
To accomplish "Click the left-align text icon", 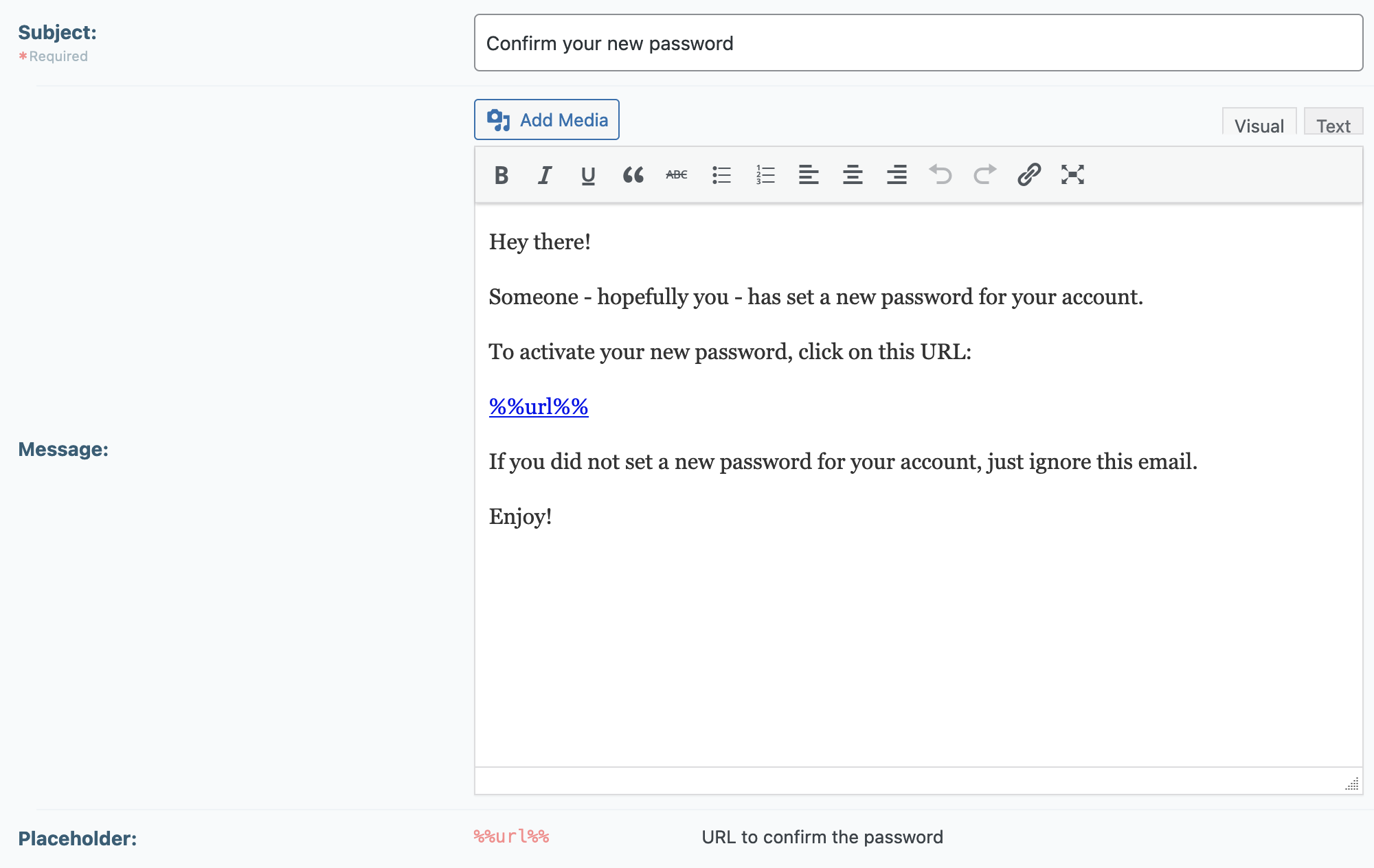I will [808, 175].
